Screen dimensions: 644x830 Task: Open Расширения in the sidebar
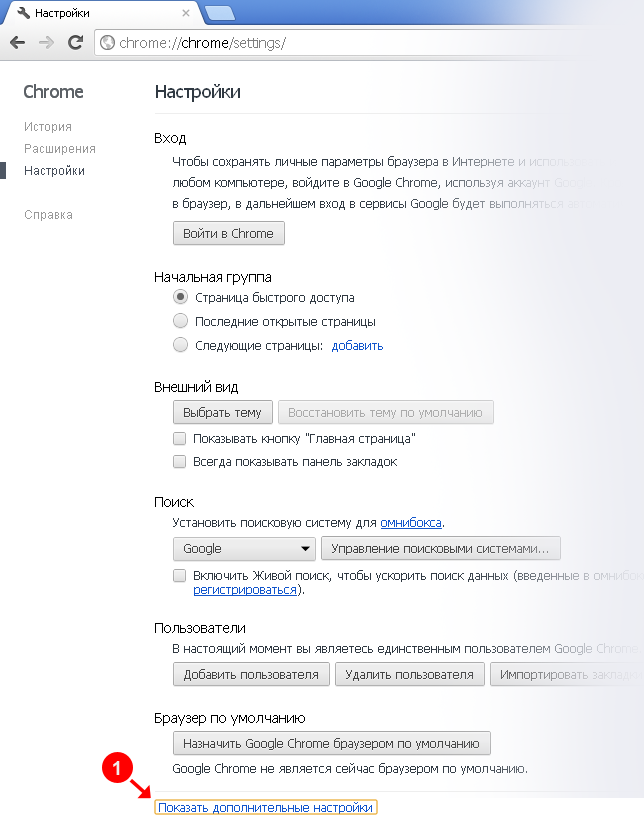(x=60, y=149)
